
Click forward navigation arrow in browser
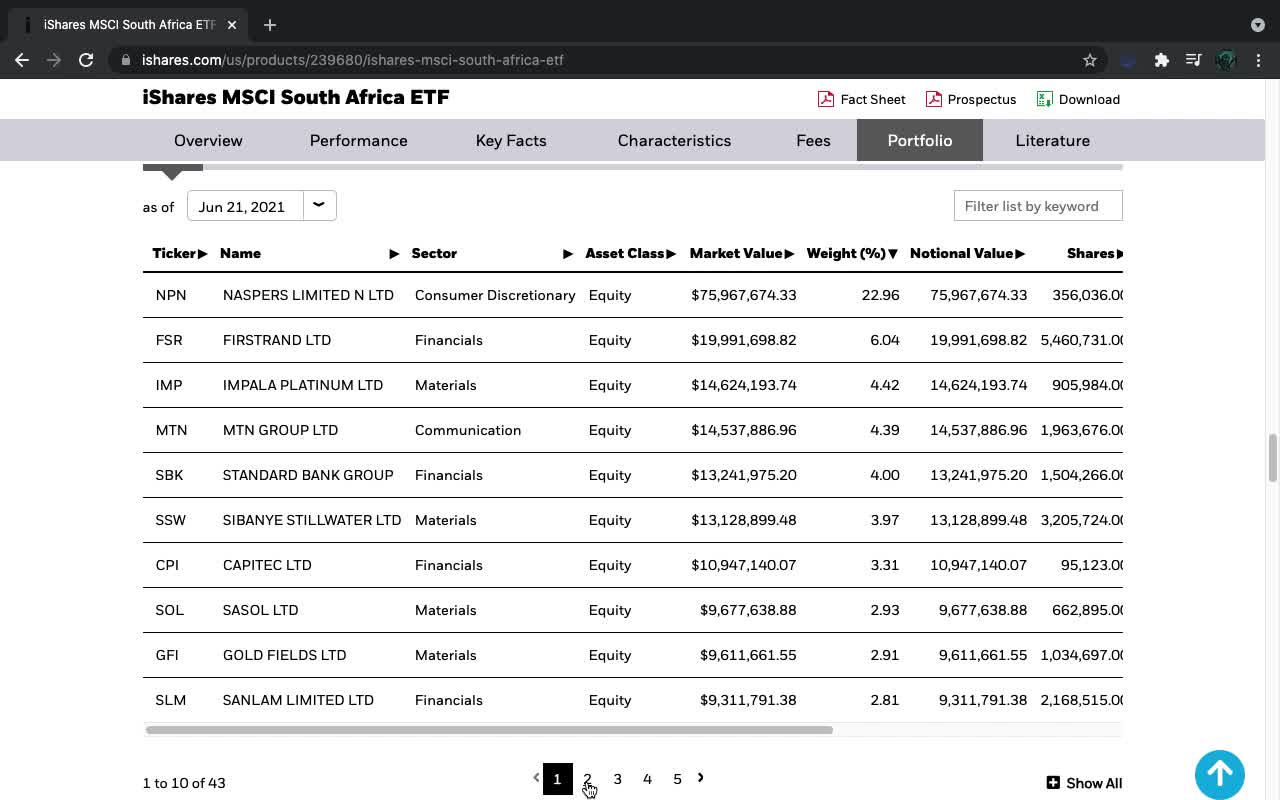[x=54, y=60]
